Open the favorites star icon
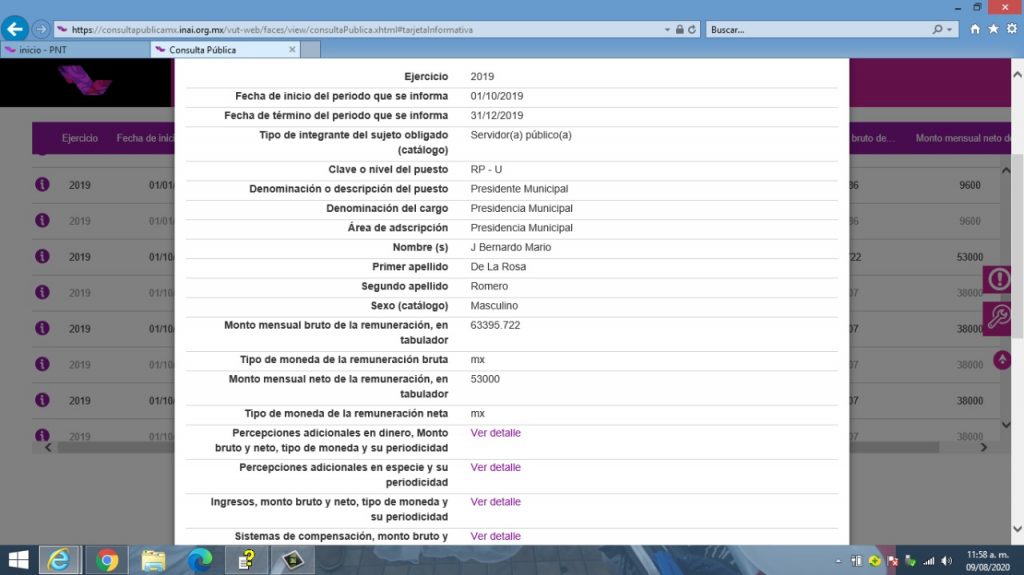Viewport: 1024px width, 575px height. pyautogui.click(x=993, y=30)
